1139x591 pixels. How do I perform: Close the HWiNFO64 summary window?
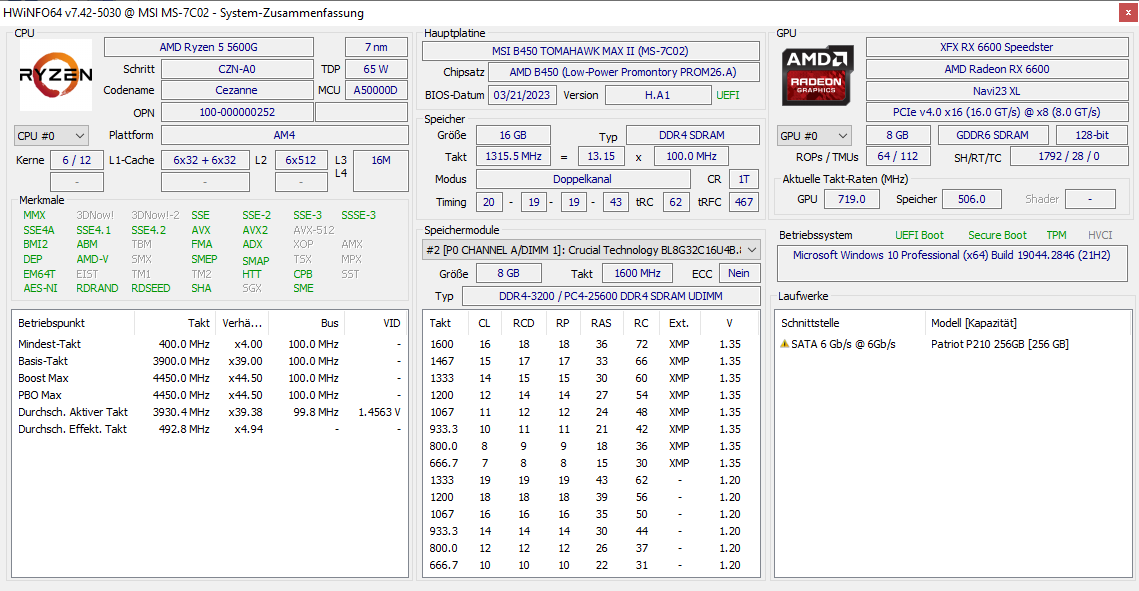1128,12
